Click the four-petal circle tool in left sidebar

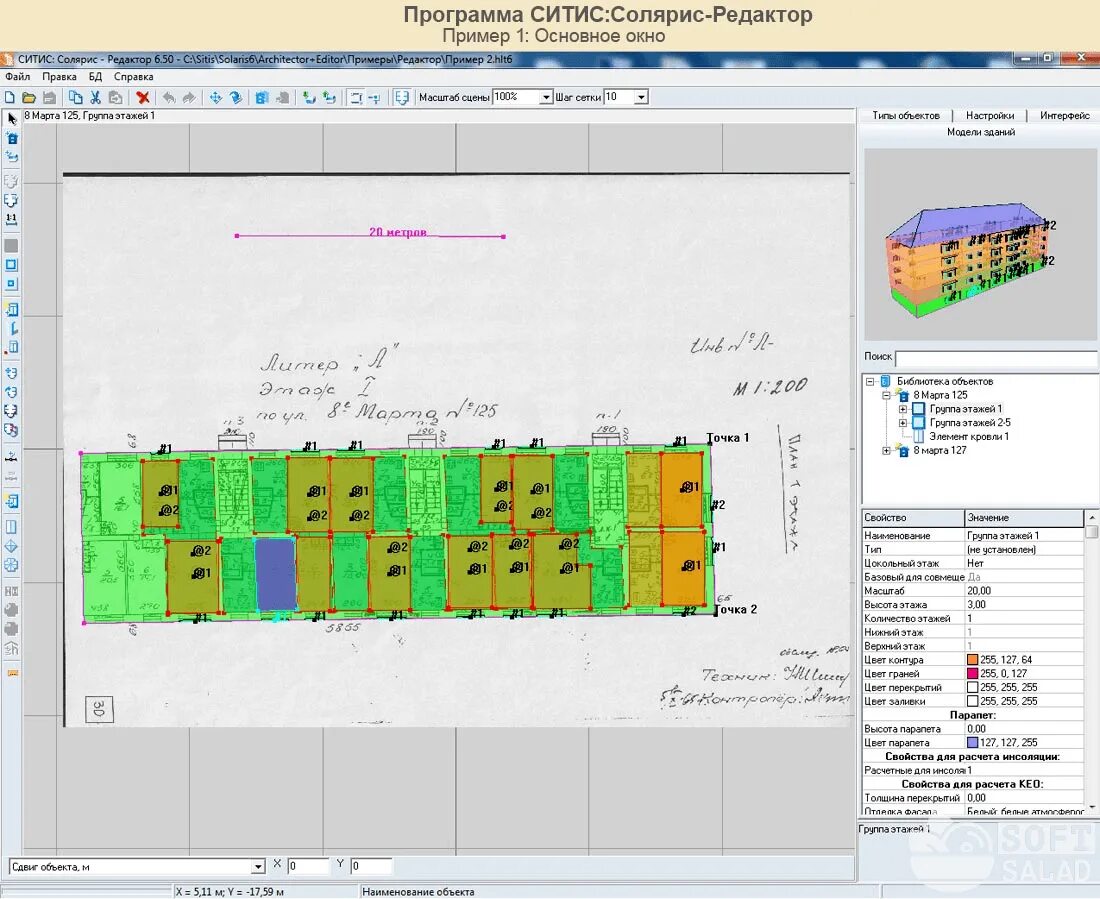[11, 565]
